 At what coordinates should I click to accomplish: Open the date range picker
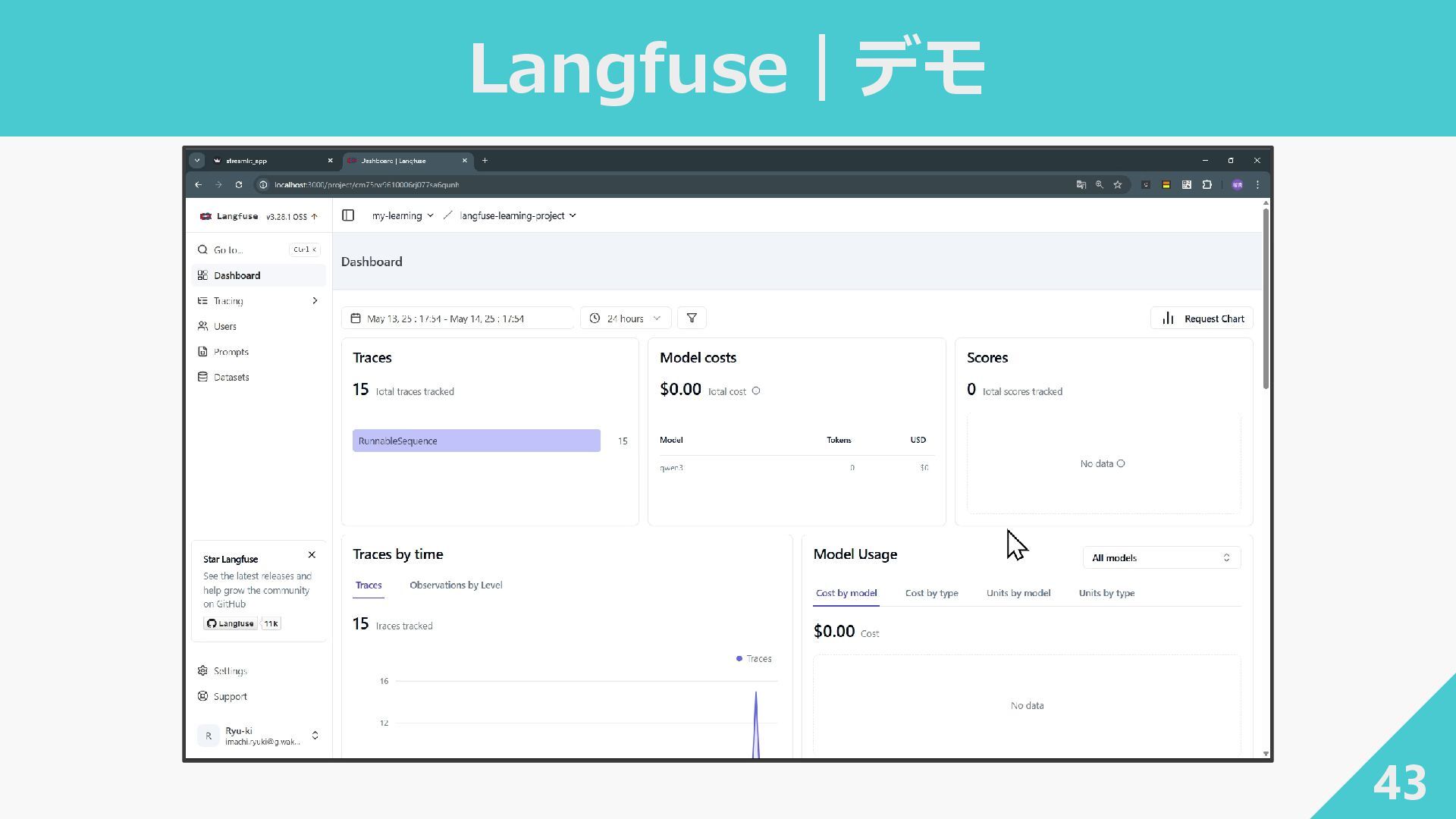[x=457, y=318]
